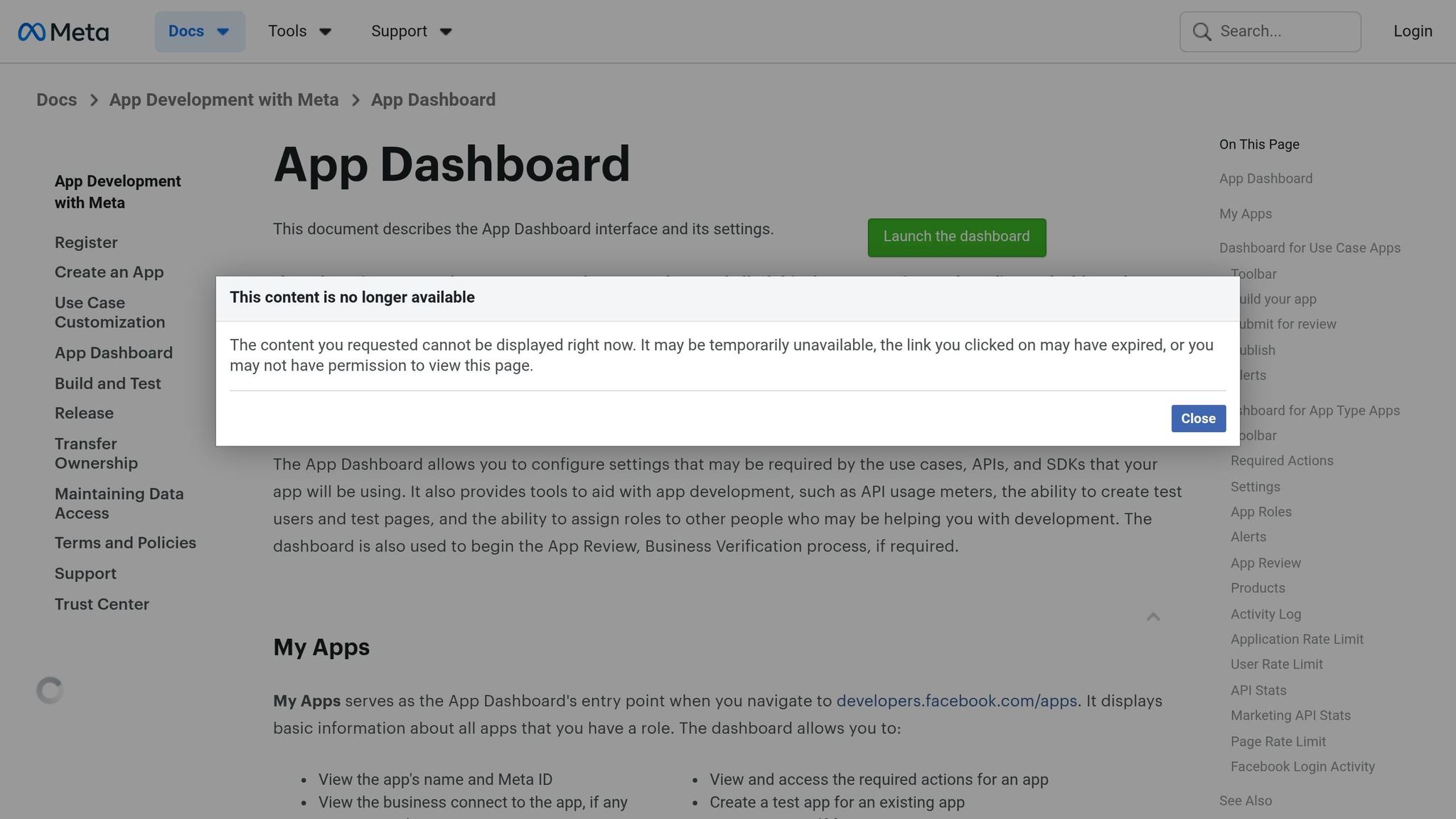Open the Tools dropdown menu
This screenshot has height=819, width=1456.
(x=299, y=31)
